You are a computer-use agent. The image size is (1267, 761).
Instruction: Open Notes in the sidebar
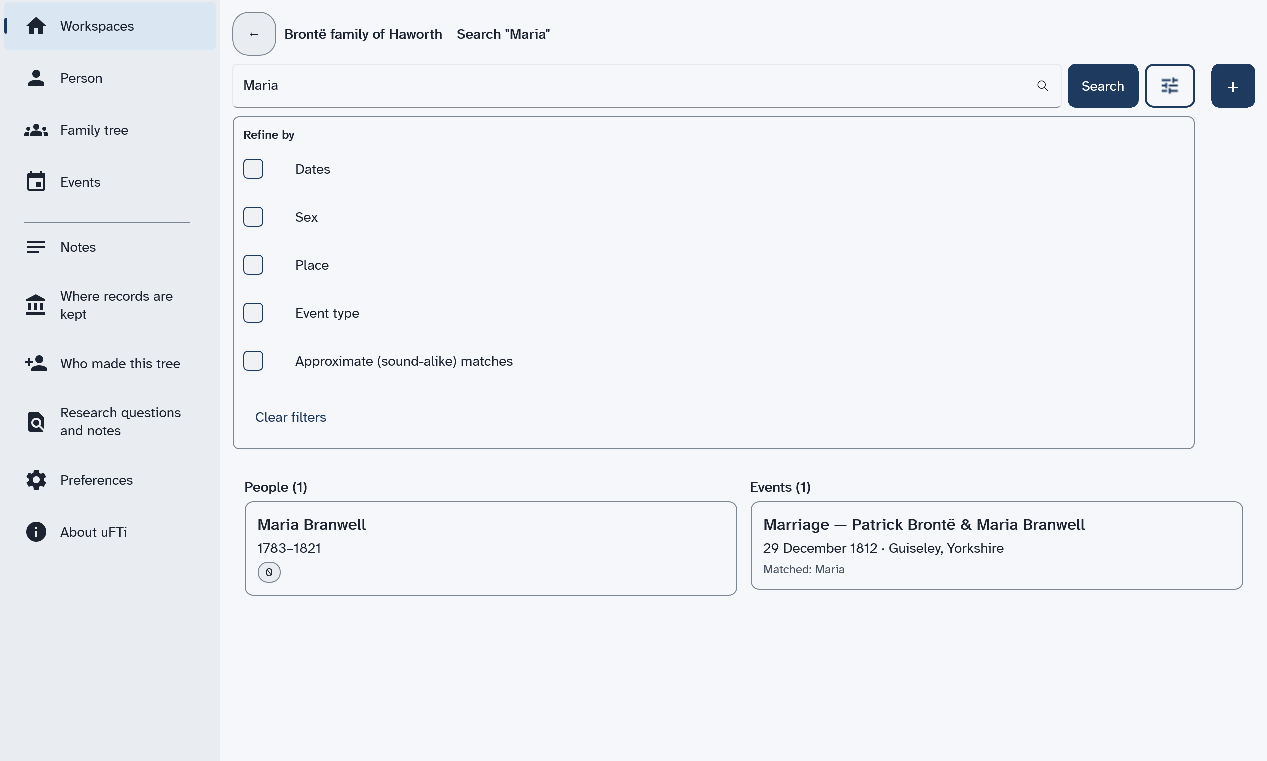(x=110, y=247)
